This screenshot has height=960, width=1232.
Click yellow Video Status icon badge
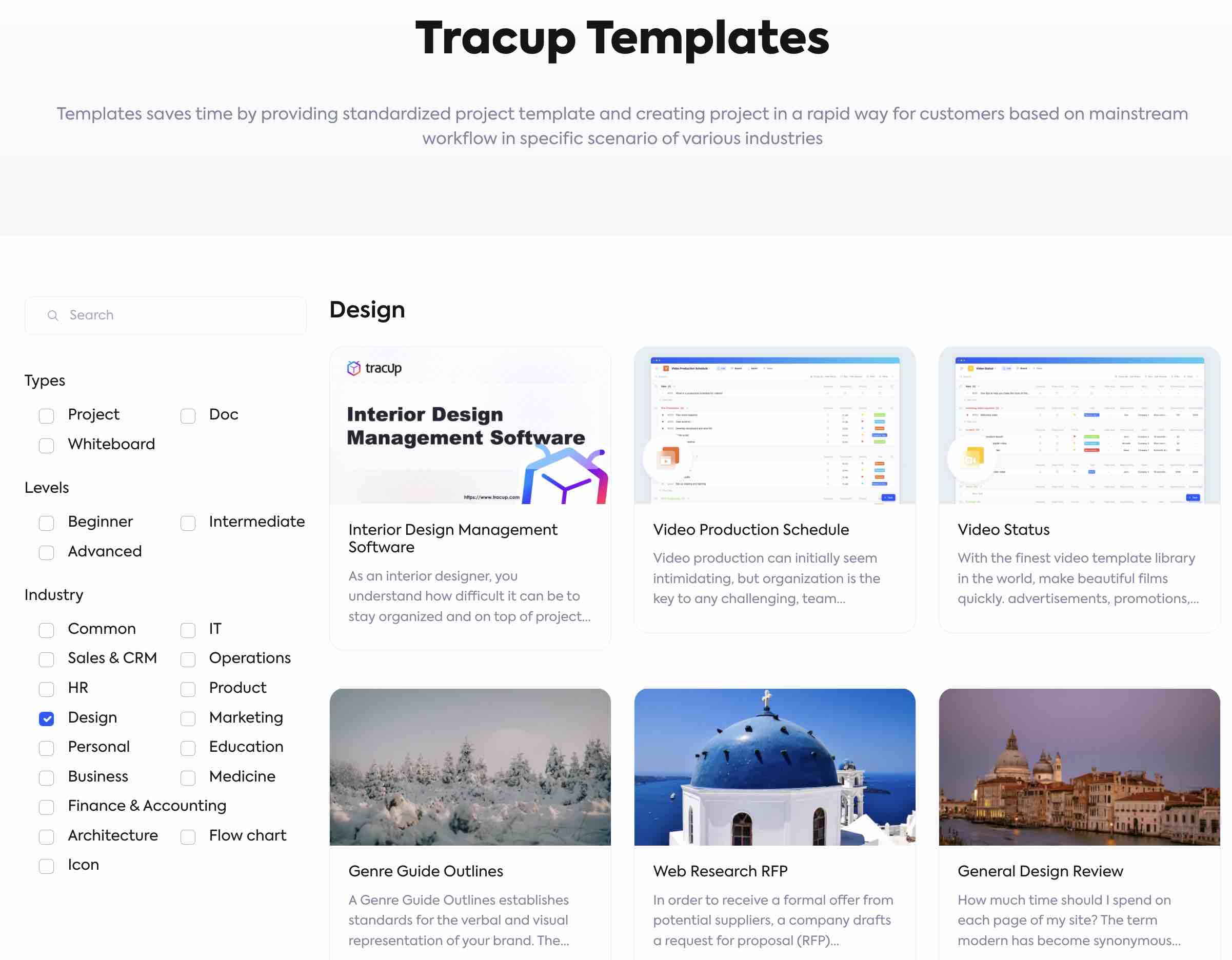point(972,458)
